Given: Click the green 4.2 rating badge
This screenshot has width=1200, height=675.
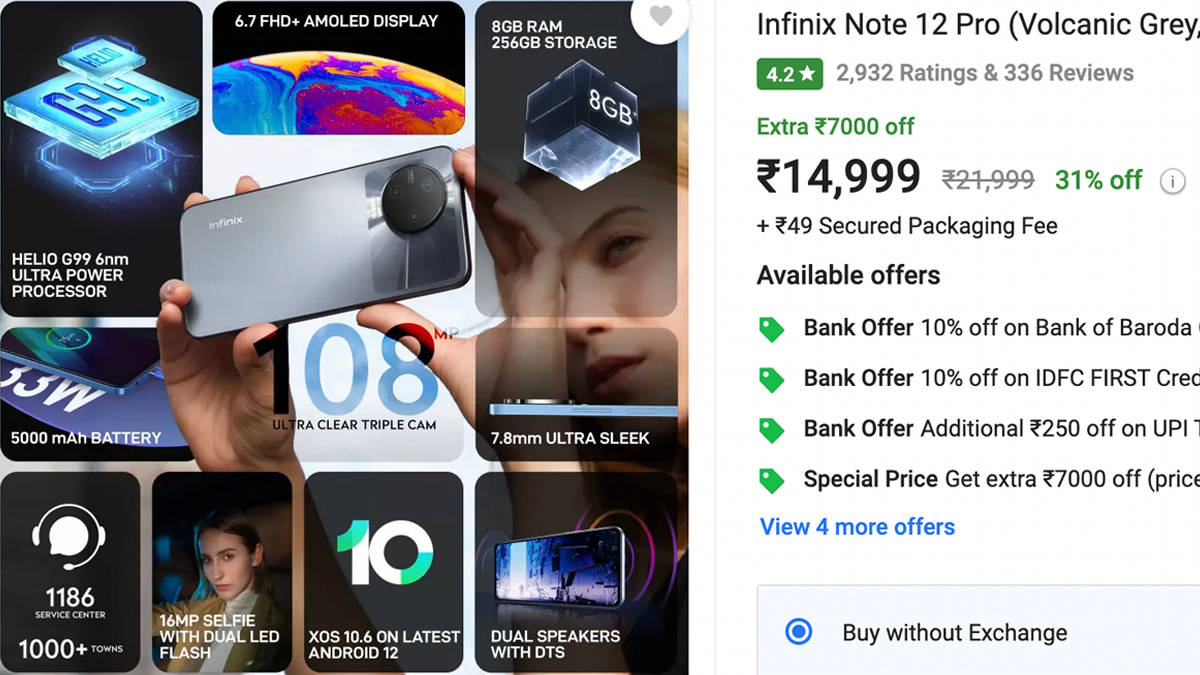Looking at the screenshot, I should 789,73.
